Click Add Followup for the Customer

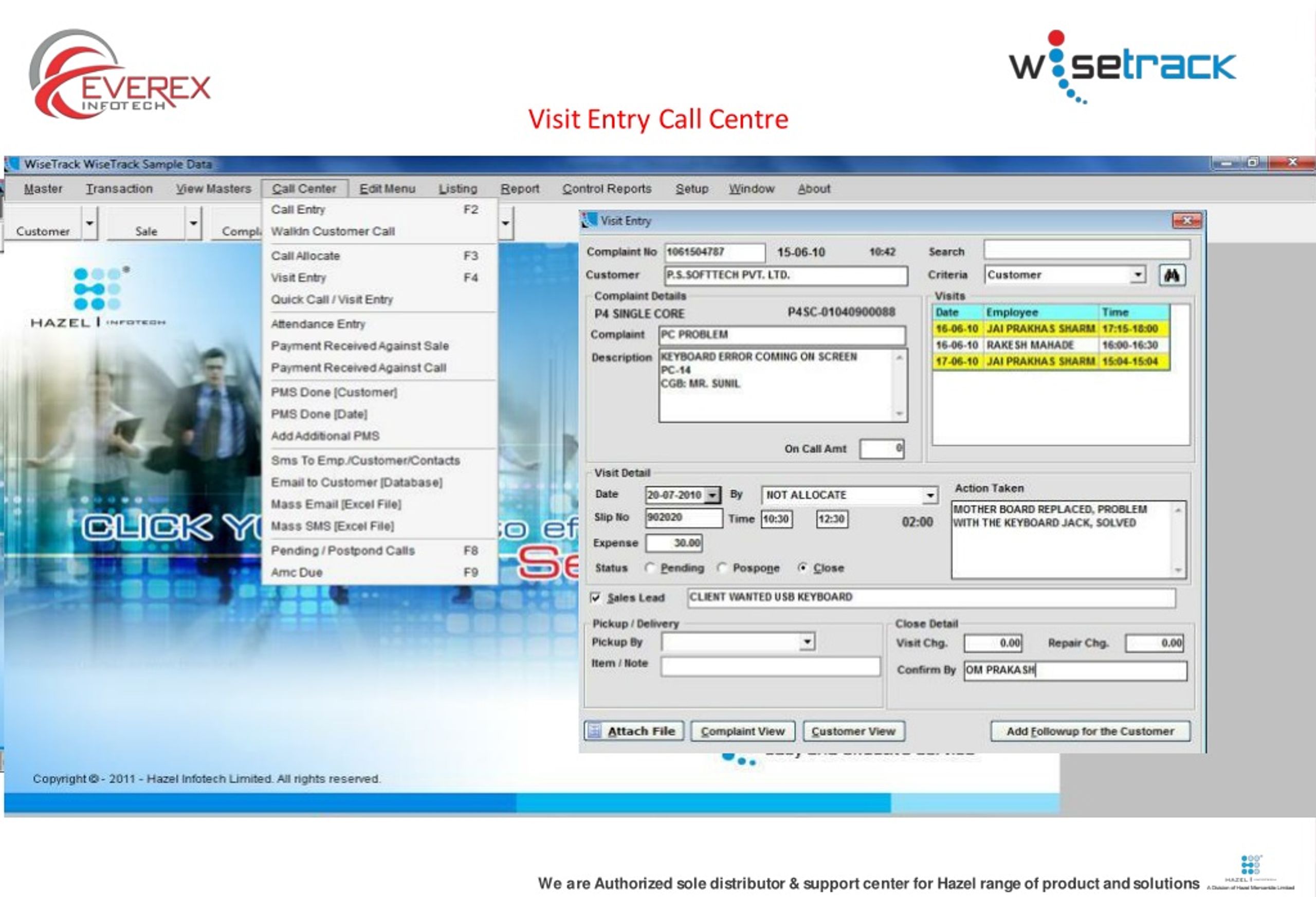pyautogui.click(x=1090, y=731)
